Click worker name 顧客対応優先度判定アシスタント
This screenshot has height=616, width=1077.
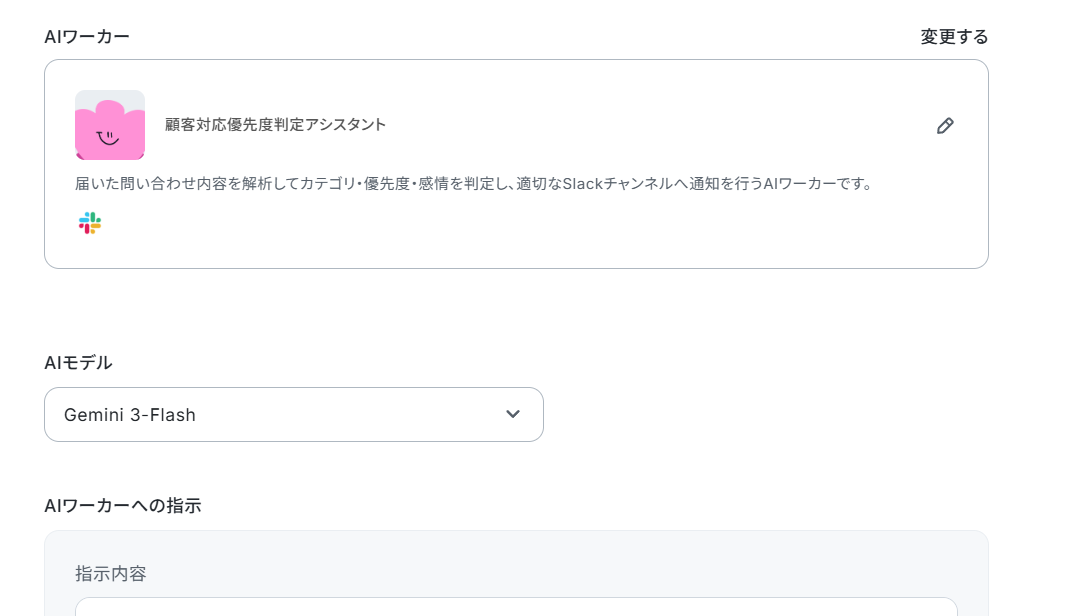click(x=275, y=124)
